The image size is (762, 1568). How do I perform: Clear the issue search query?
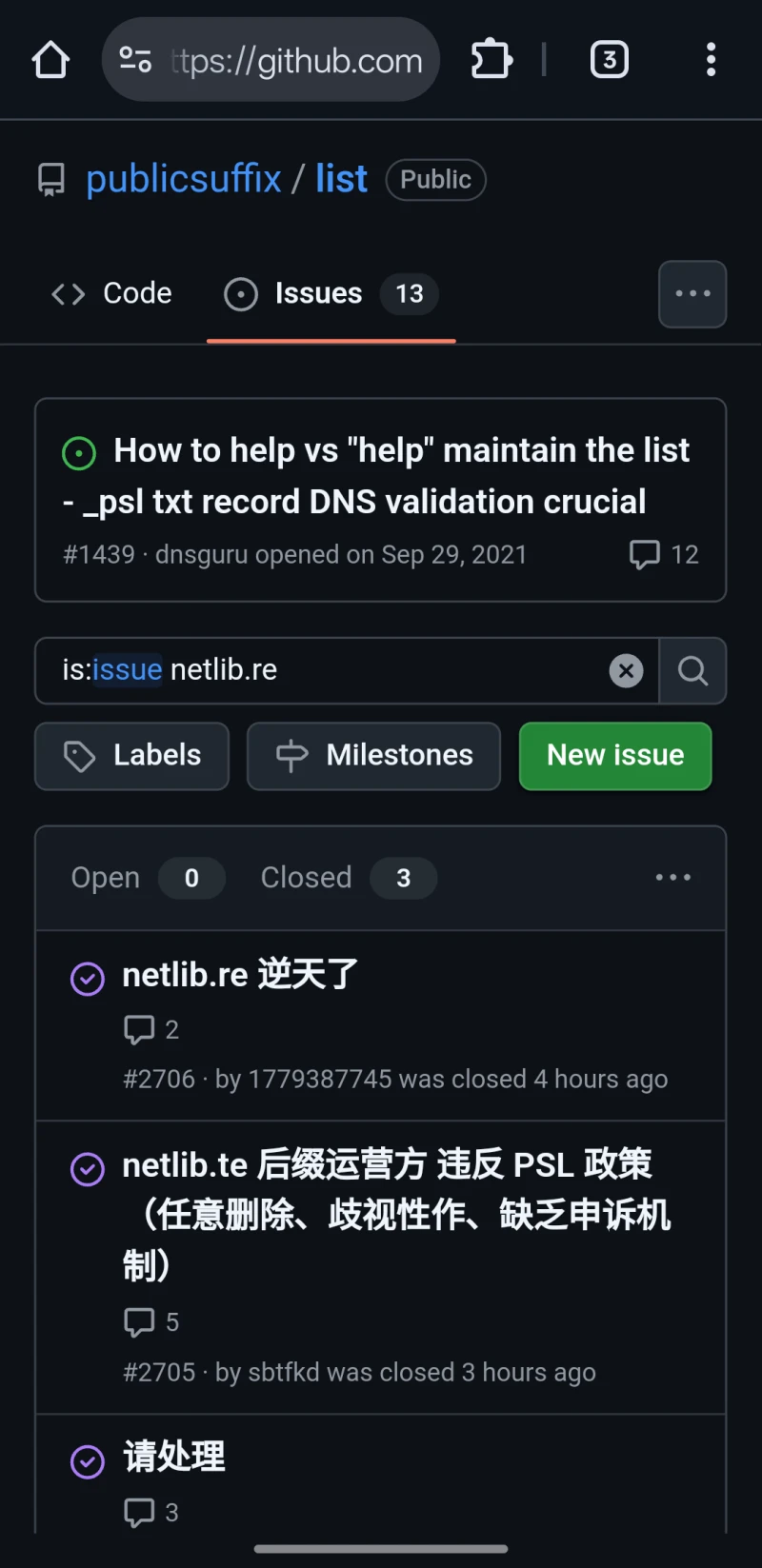626,671
